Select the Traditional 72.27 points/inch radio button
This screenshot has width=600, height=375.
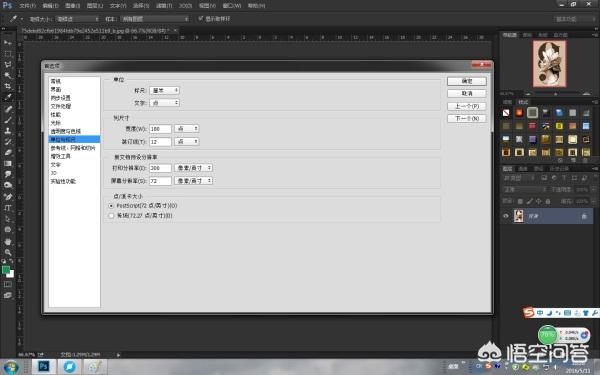pyautogui.click(x=111, y=215)
